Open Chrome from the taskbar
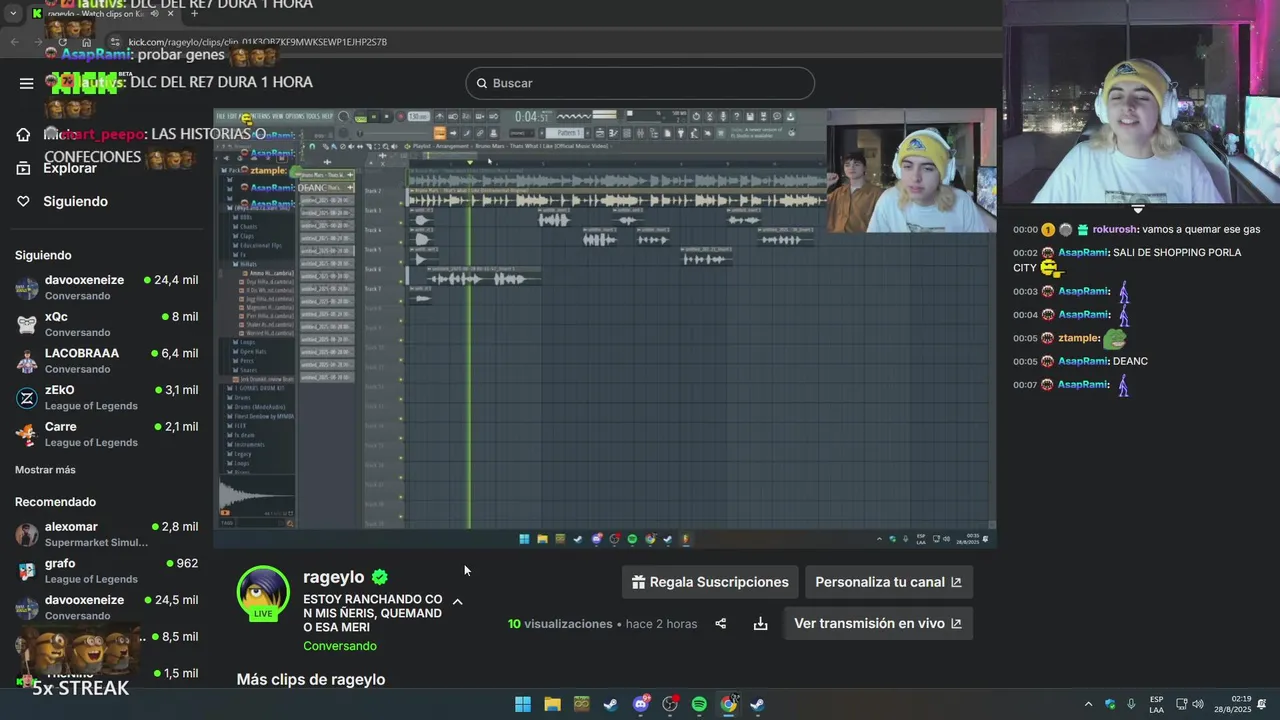1280x720 pixels. click(729, 704)
